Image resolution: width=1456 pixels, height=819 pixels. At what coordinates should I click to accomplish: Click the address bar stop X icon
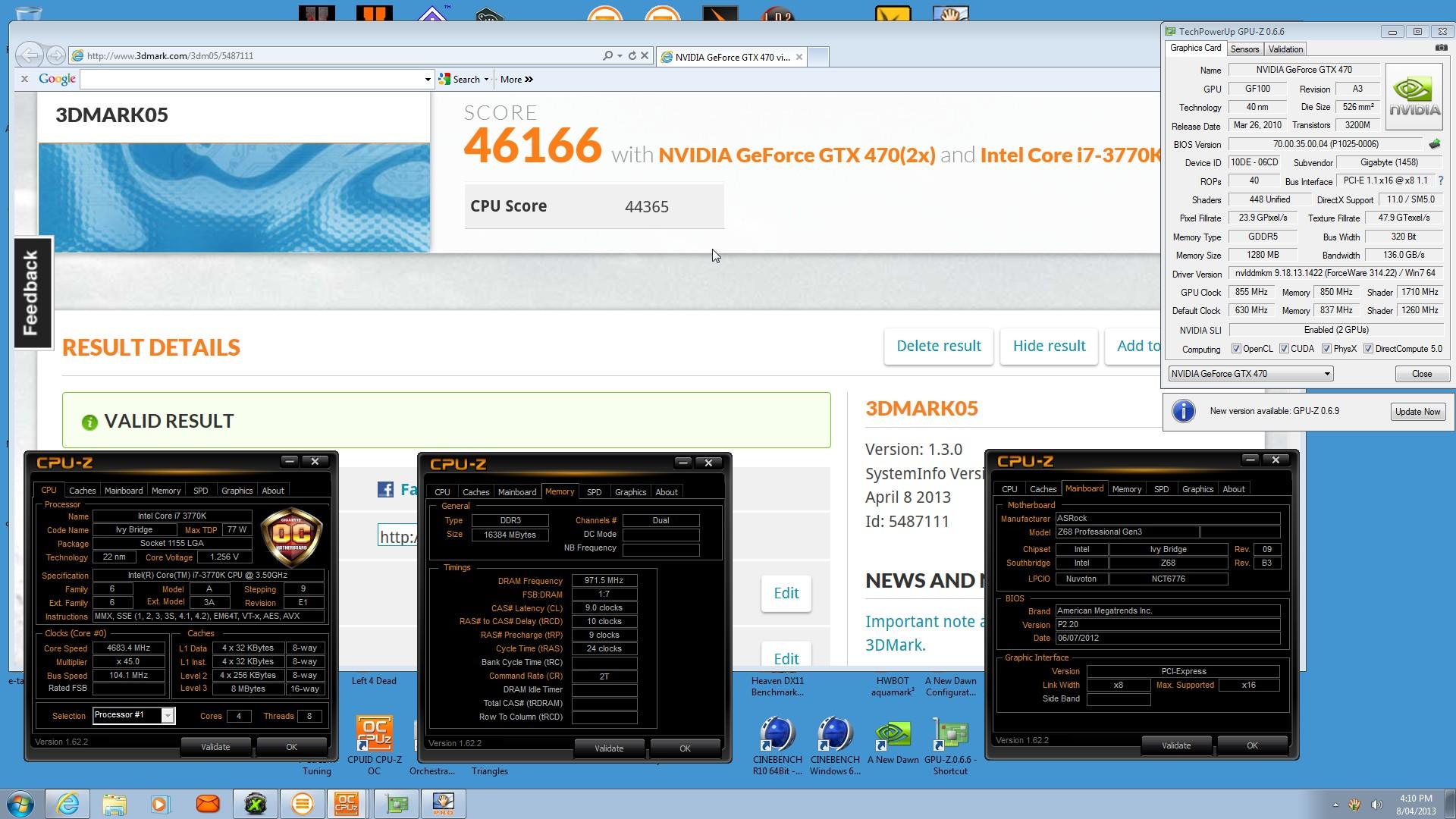tap(645, 55)
